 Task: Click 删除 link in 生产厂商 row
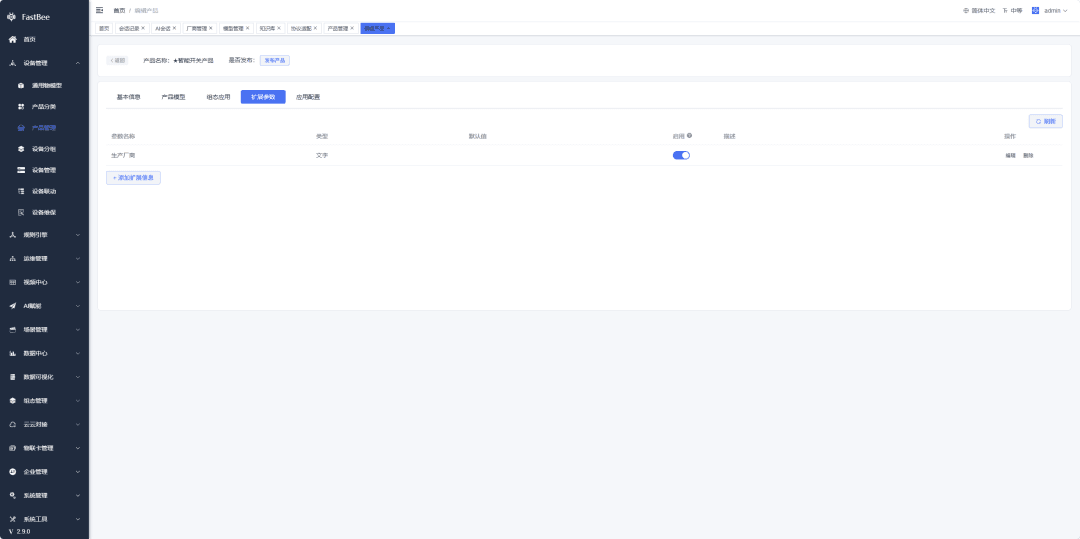1028,156
